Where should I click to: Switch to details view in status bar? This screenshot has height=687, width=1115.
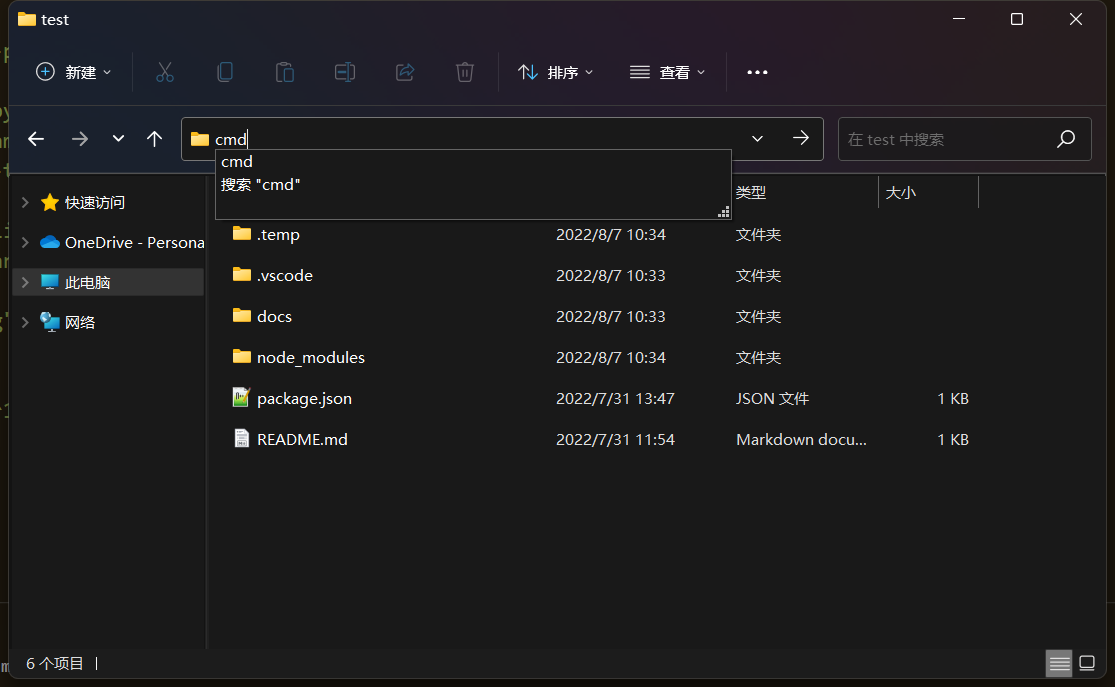tap(1059, 663)
